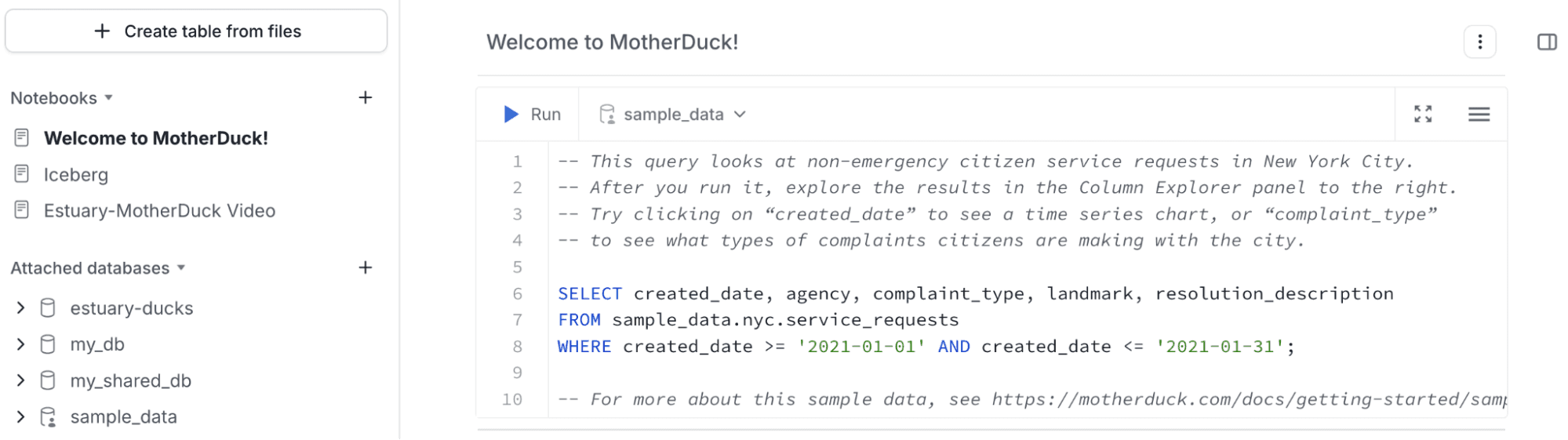The width and height of the screenshot is (1568, 440).
Task: Open the Estuary-MotherDuck Video notebook
Action: click(x=160, y=211)
